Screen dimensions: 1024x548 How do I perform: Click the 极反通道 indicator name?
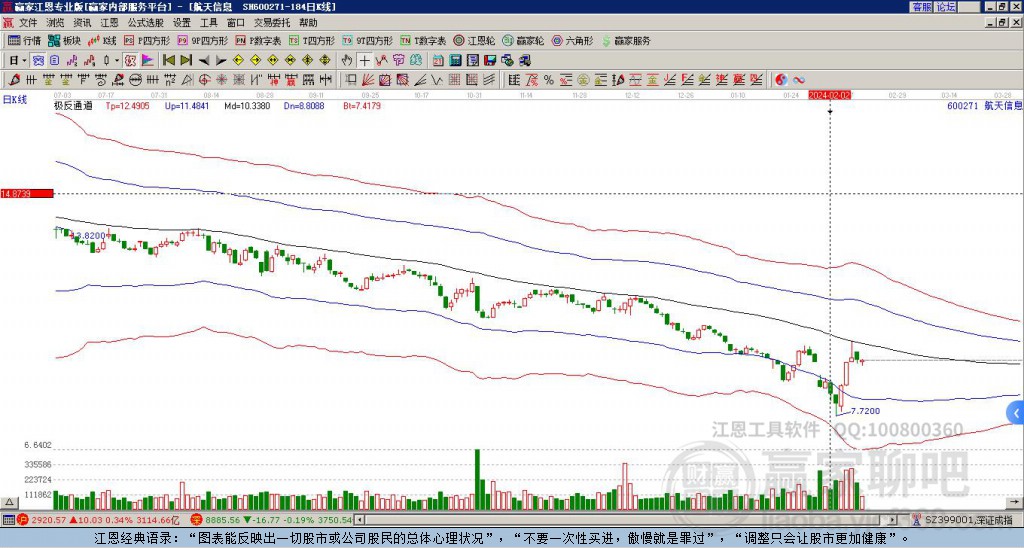(x=72, y=105)
